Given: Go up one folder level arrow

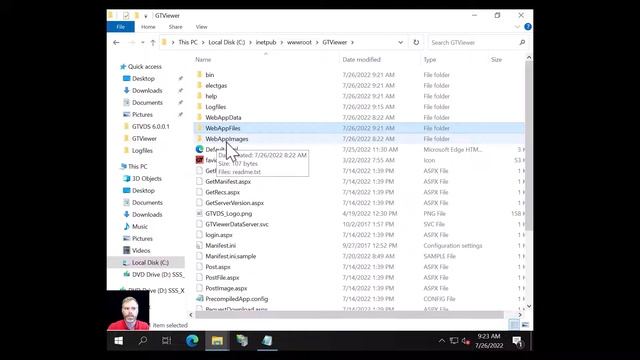Looking at the screenshot, I should [x=153, y=42].
